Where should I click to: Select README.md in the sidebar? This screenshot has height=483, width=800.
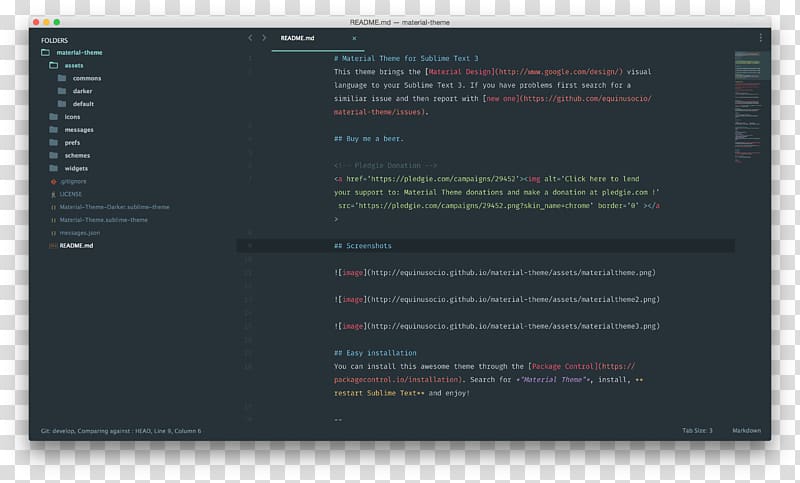[x=76, y=246]
